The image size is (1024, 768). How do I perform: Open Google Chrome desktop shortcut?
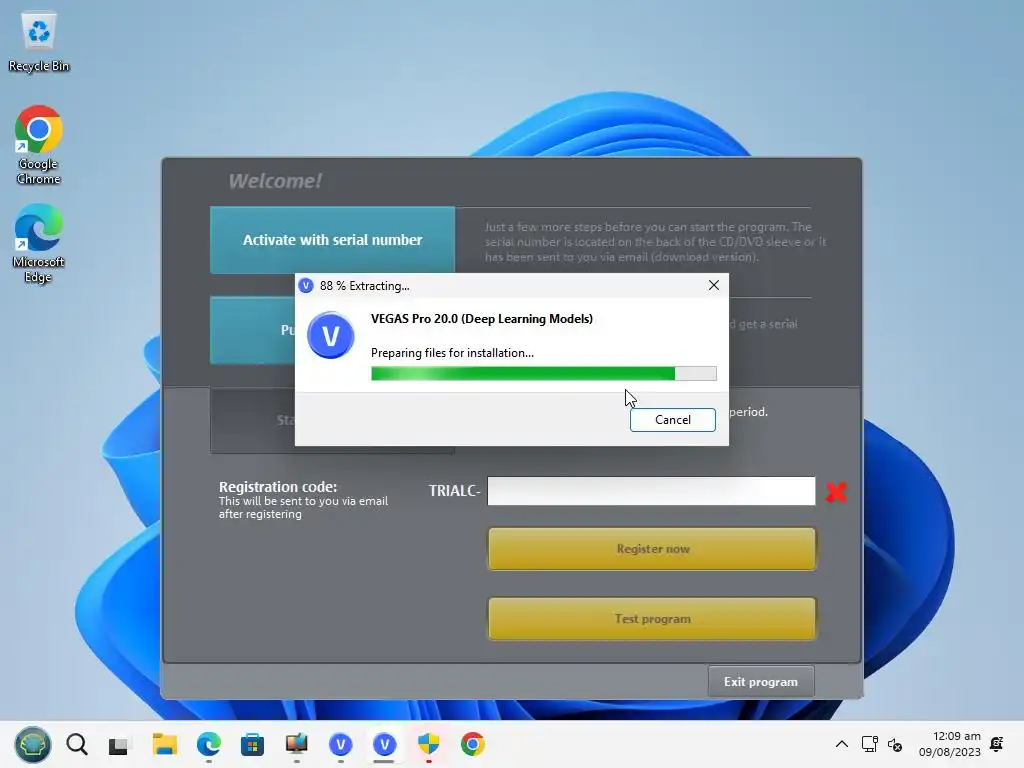tap(39, 145)
